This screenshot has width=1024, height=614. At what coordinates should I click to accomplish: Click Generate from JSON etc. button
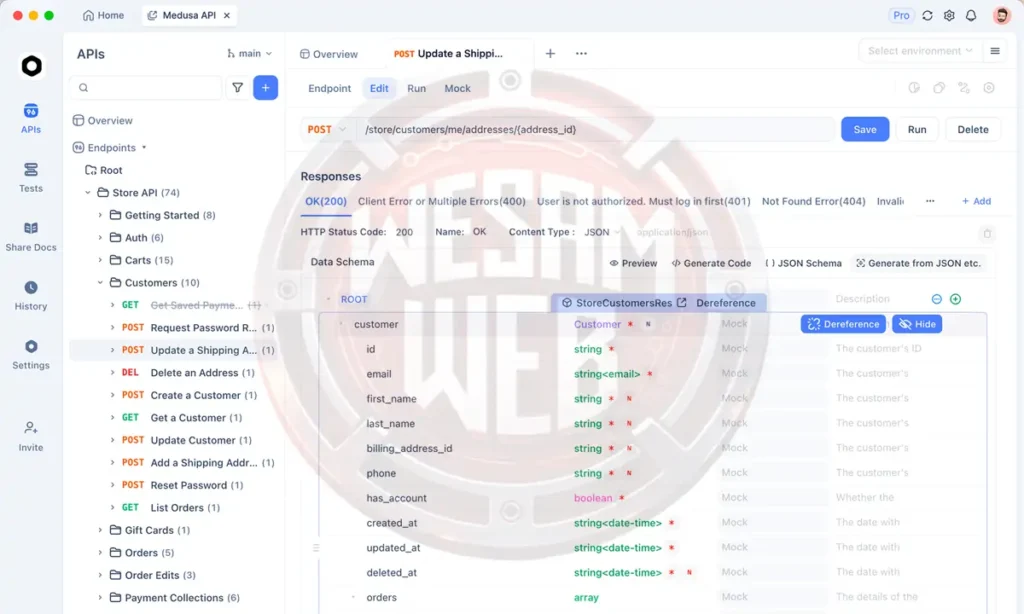pos(918,263)
